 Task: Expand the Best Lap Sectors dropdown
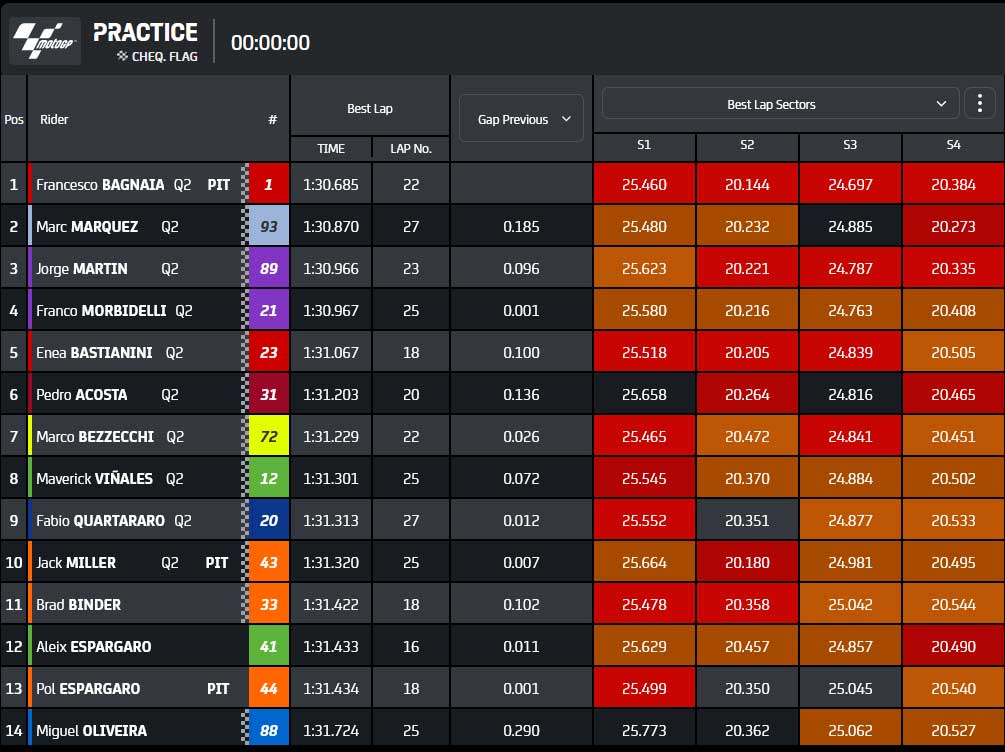coord(780,103)
